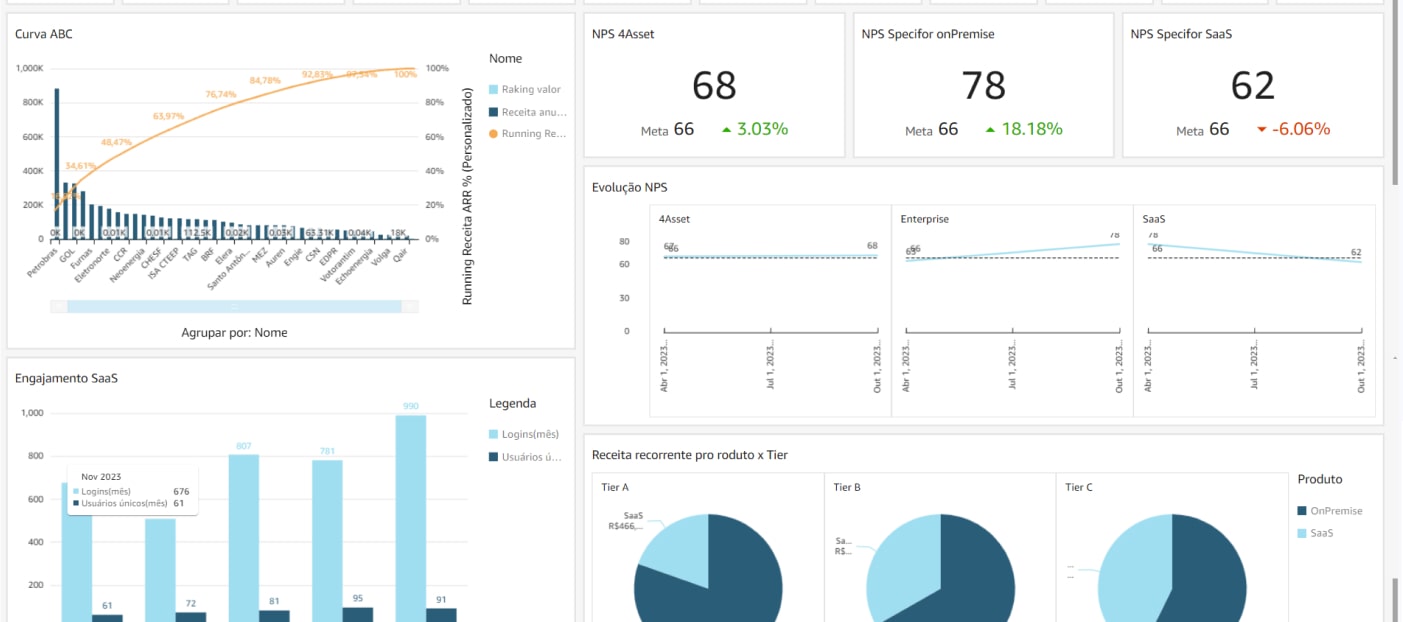The height and width of the screenshot is (622, 1403).
Task: Click the 4Asset panel label in Evolução NPS
Action: 675,218
